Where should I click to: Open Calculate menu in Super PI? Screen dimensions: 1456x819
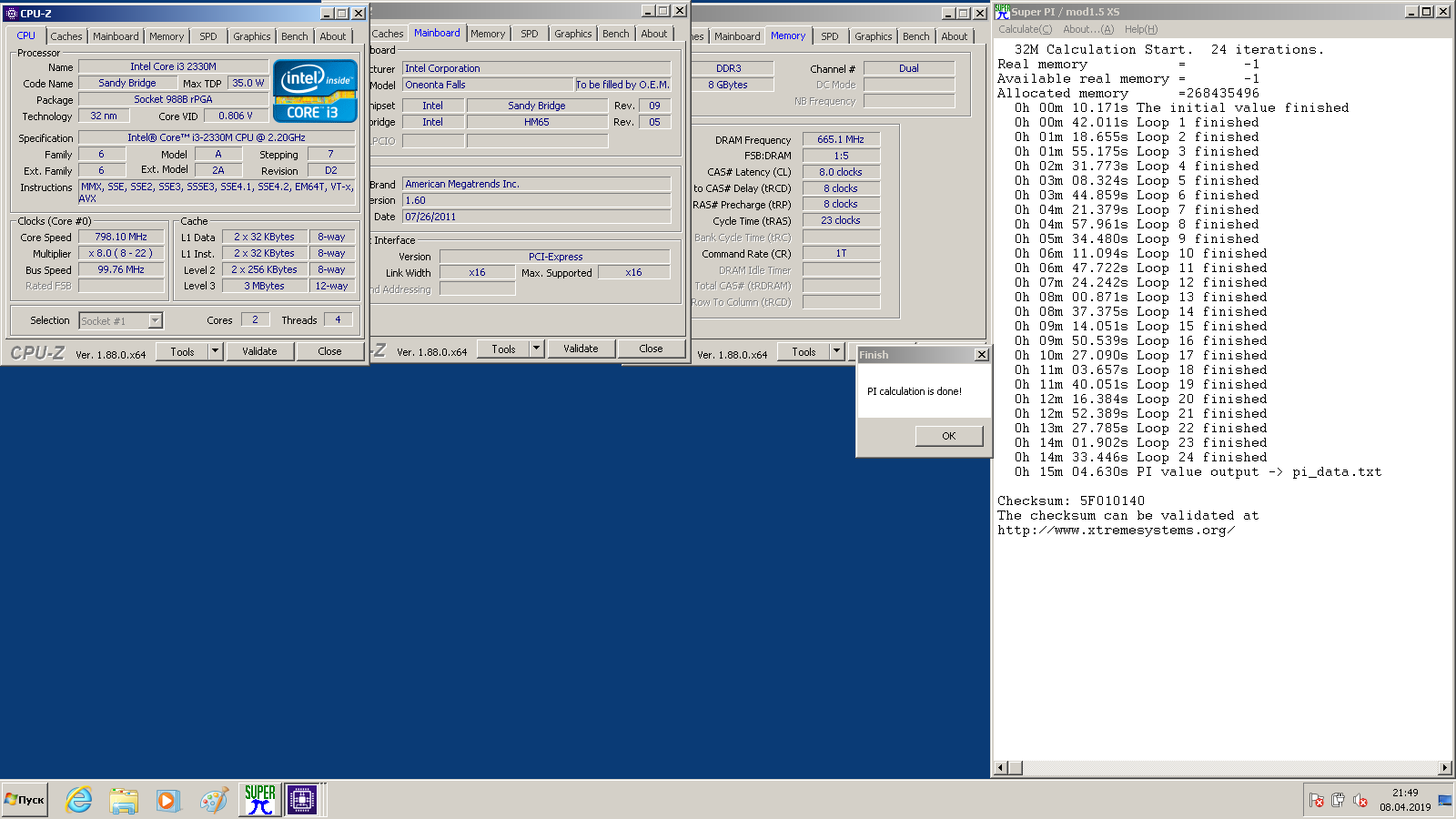click(x=1025, y=29)
